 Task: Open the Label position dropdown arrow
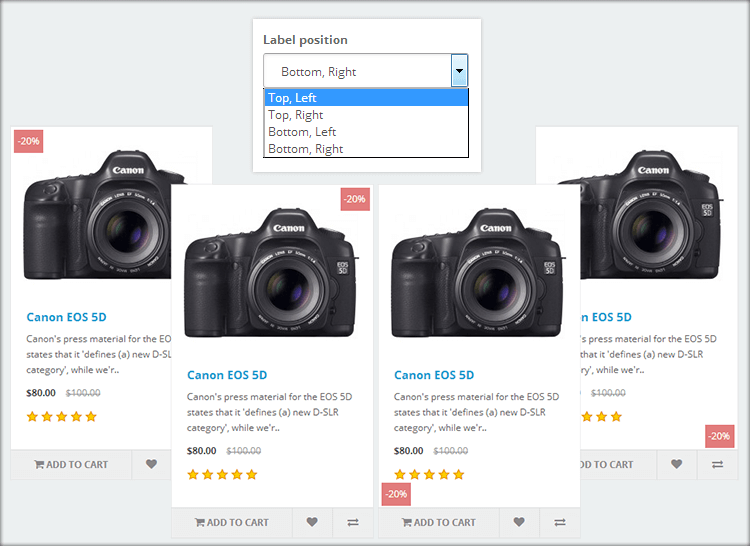[459, 71]
